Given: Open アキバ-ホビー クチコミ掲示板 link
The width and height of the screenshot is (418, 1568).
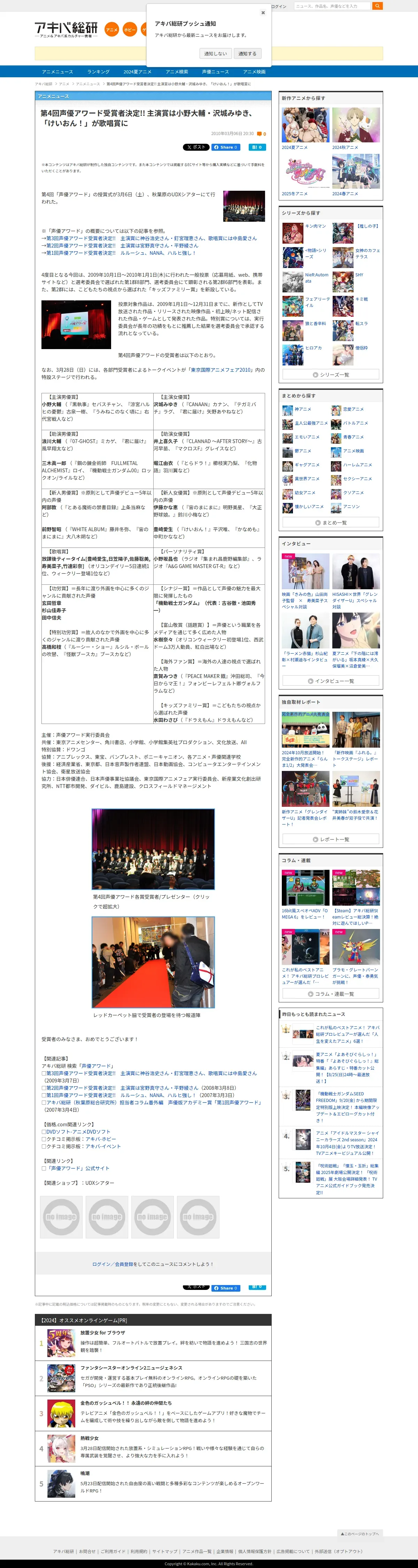Looking at the screenshot, I should (101, 1139).
